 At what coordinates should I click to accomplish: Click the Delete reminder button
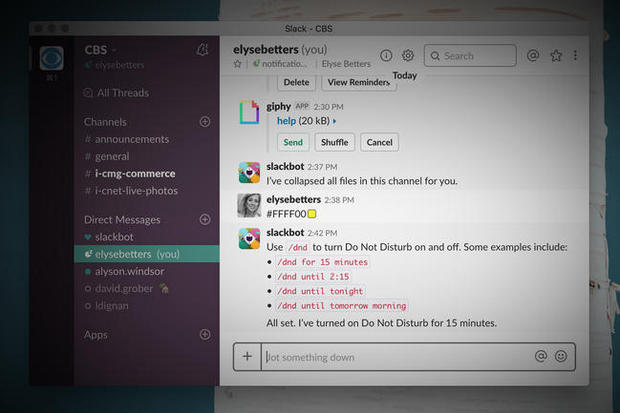click(x=297, y=82)
